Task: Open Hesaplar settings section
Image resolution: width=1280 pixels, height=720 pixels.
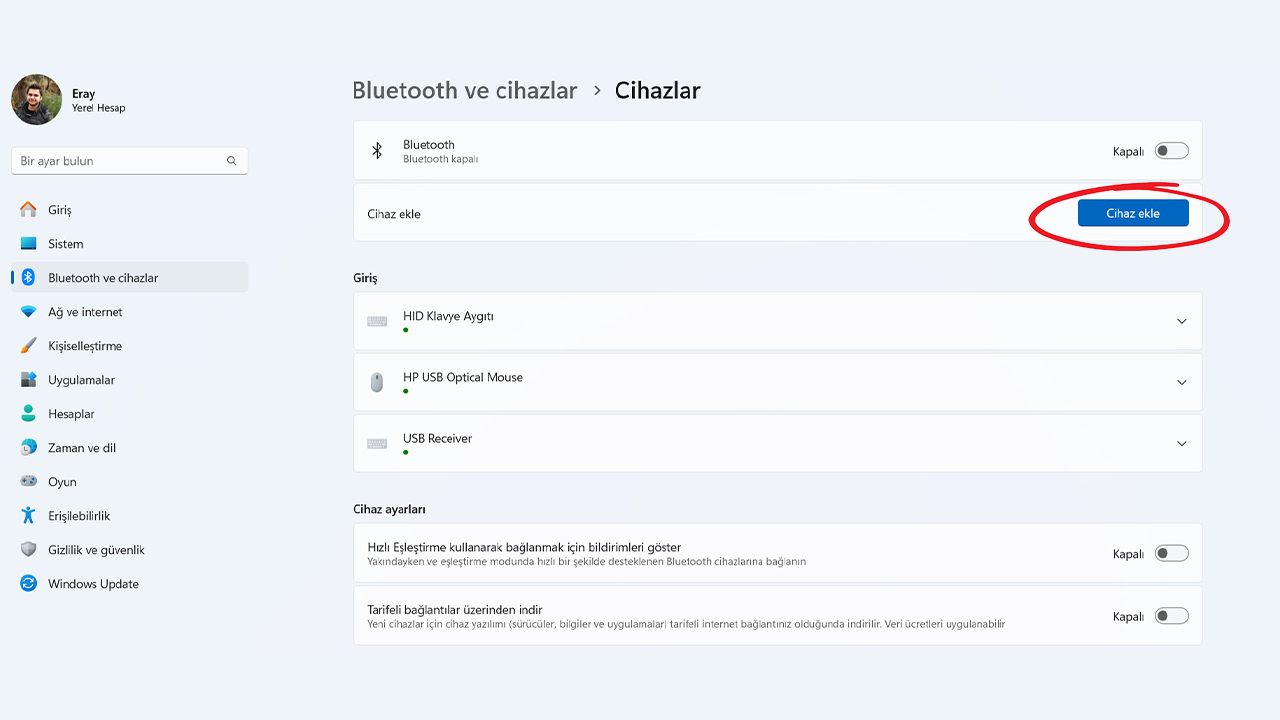Action: 71,414
